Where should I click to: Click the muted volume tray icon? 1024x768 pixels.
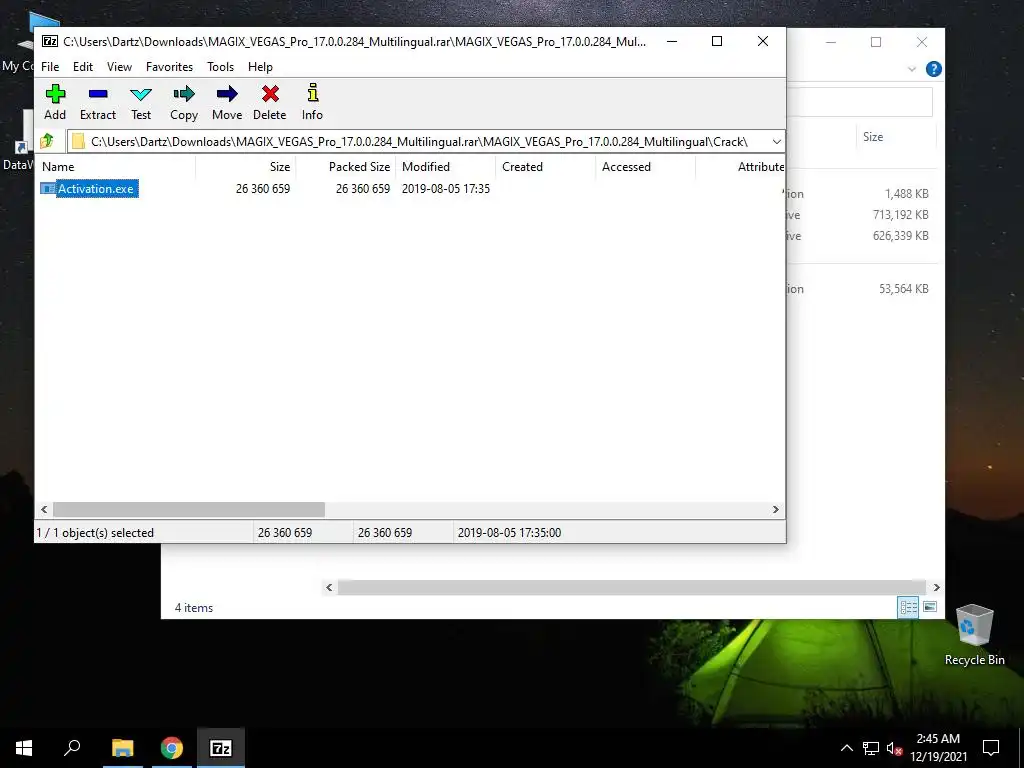(x=894, y=748)
